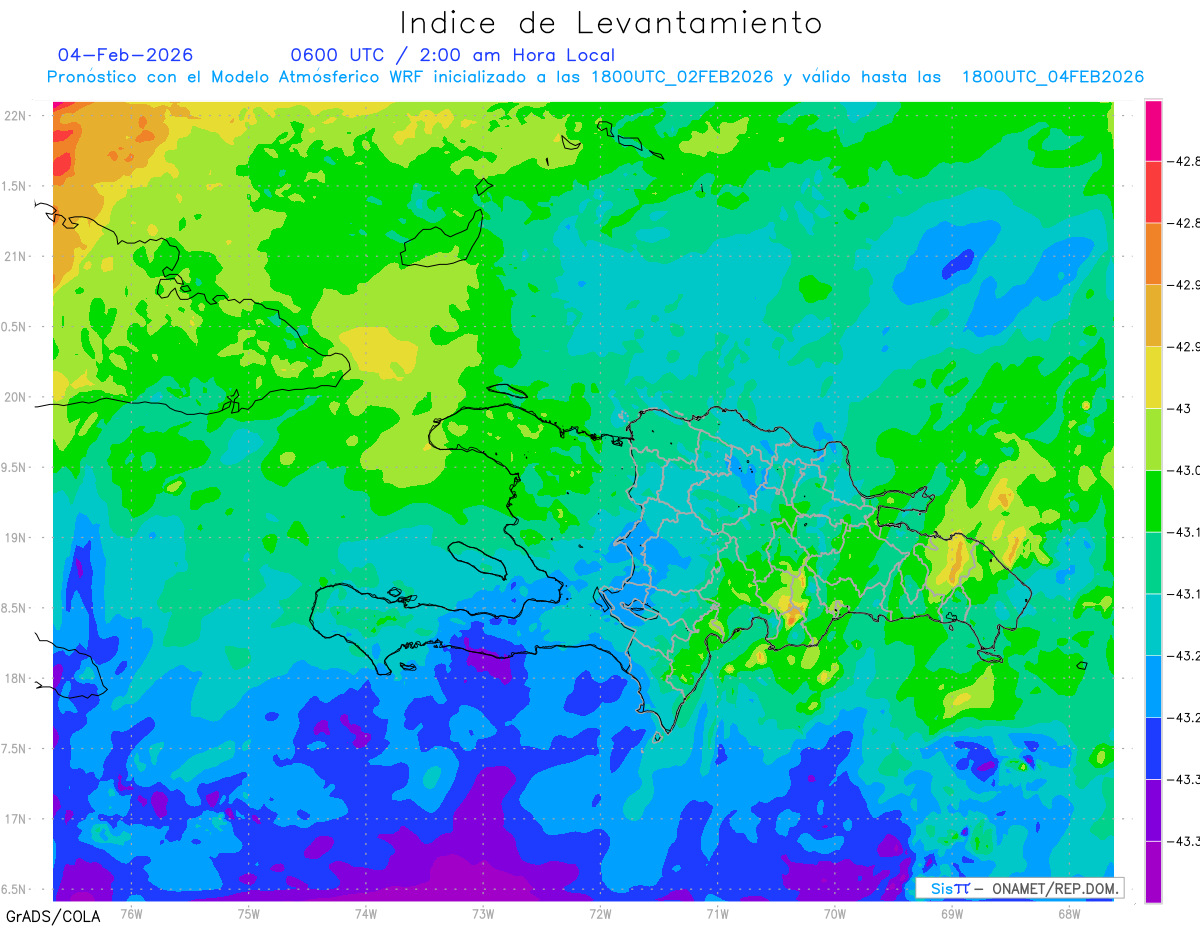Pick the yellow-green swatch in the color scale

tap(1153, 439)
